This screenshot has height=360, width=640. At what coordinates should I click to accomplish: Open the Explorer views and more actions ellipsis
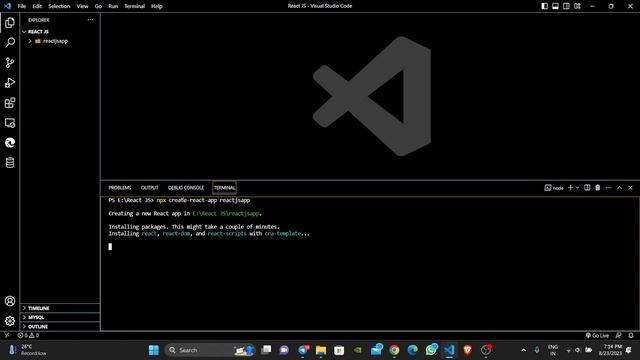pyautogui.click(x=90, y=20)
